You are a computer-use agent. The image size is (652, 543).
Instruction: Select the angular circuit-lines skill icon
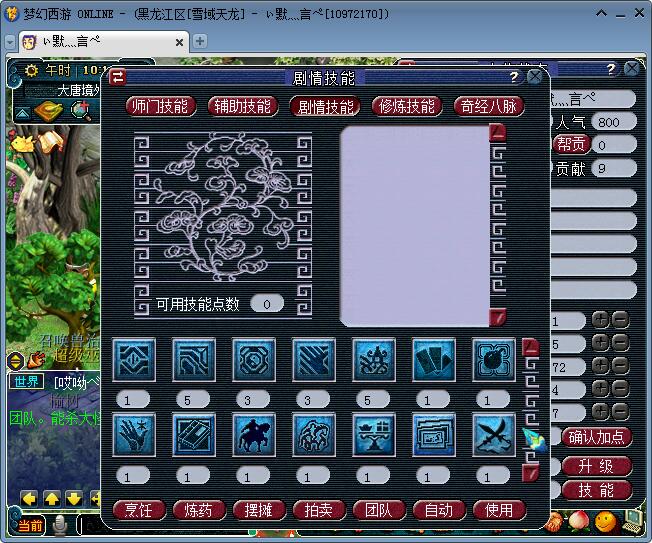(x=194, y=360)
